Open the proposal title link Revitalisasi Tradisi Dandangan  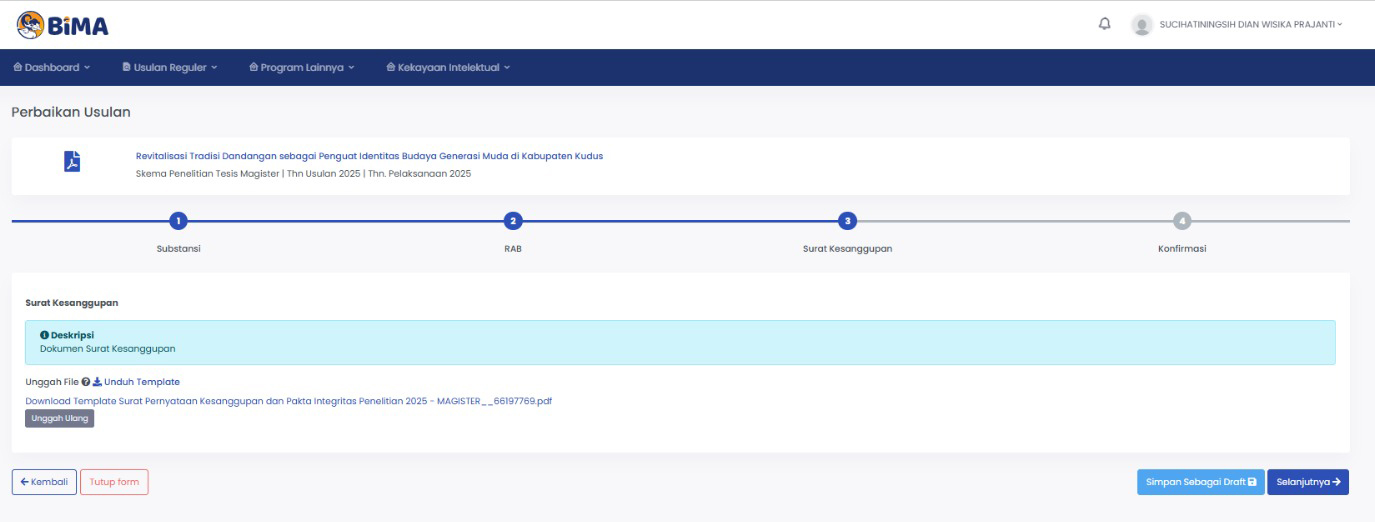369,156
